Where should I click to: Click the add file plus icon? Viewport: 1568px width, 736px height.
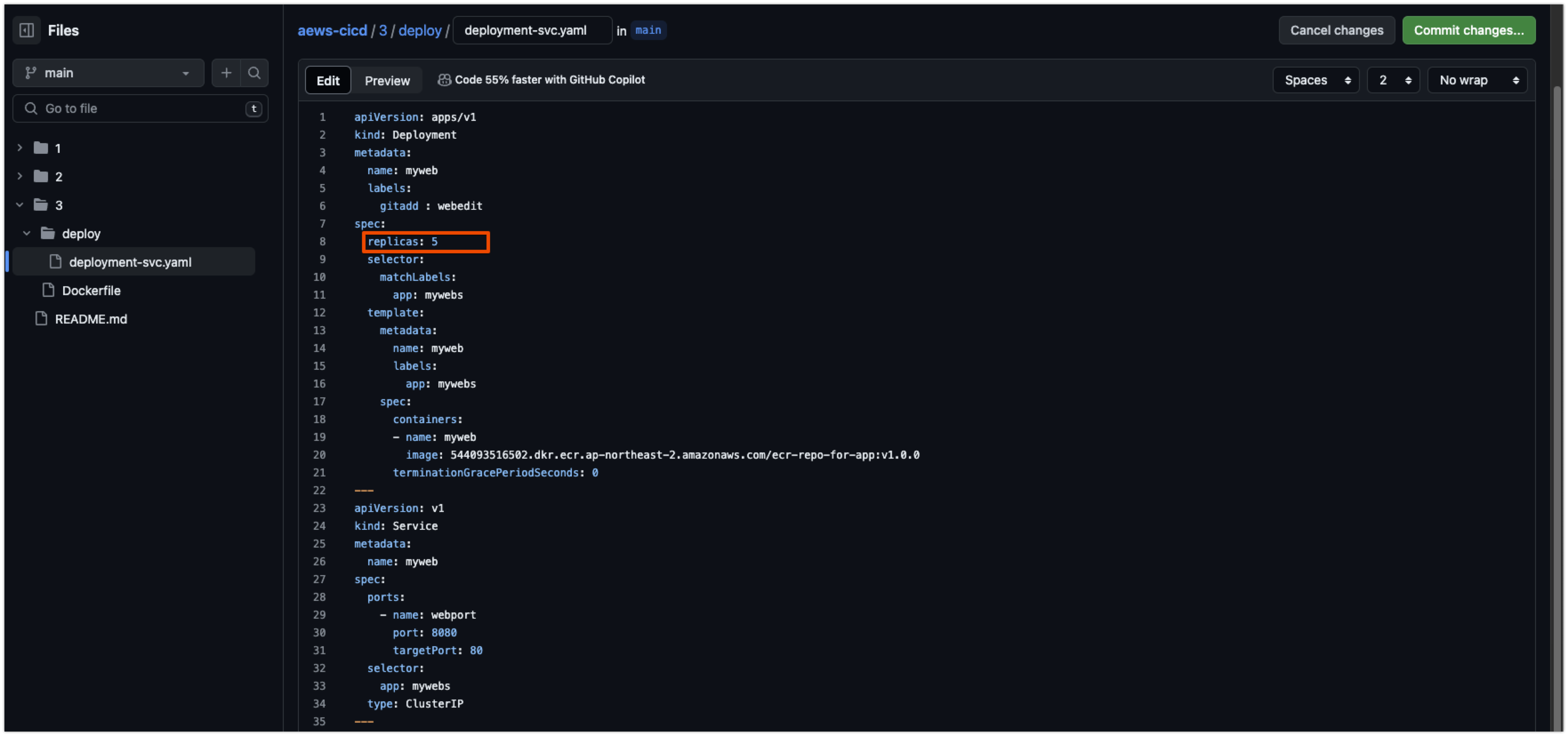coord(226,73)
